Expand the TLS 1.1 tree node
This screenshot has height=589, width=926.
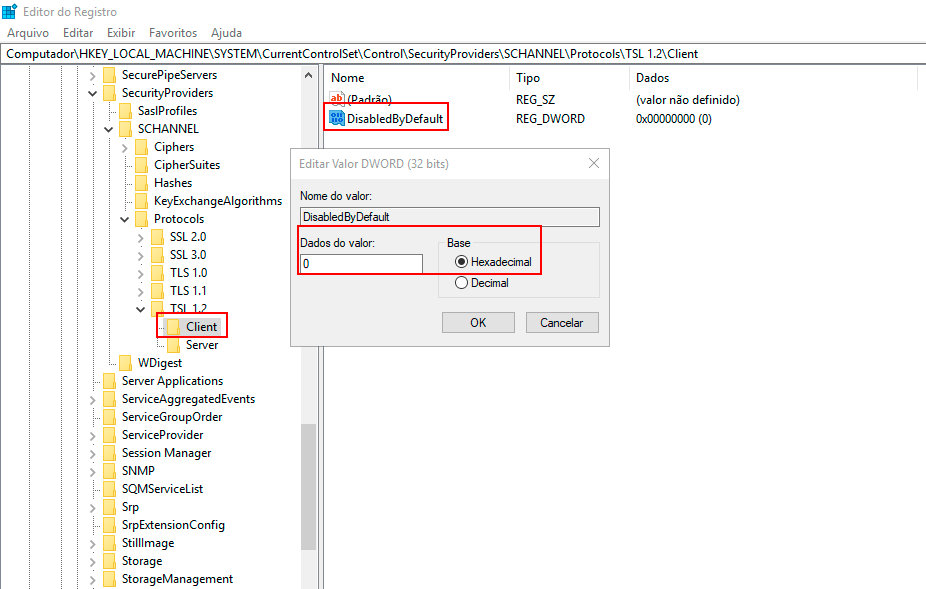tap(141, 292)
